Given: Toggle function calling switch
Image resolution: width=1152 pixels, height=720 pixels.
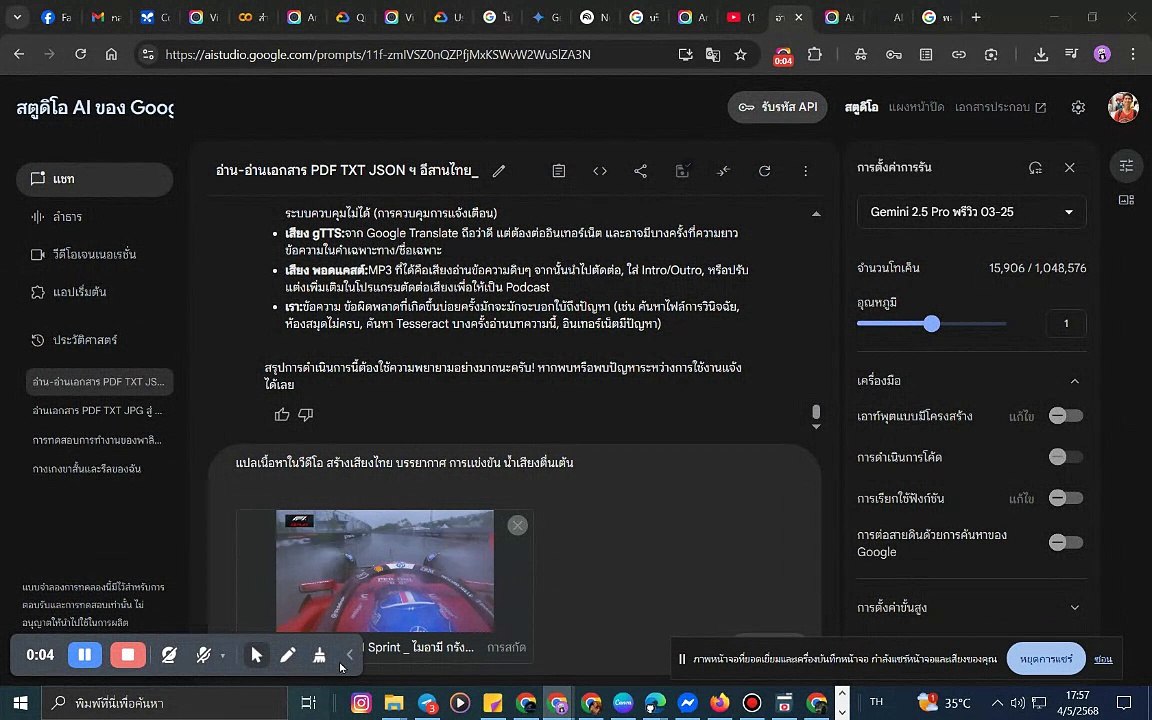Looking at the screenshot, I should click(x=1065, y=498).
